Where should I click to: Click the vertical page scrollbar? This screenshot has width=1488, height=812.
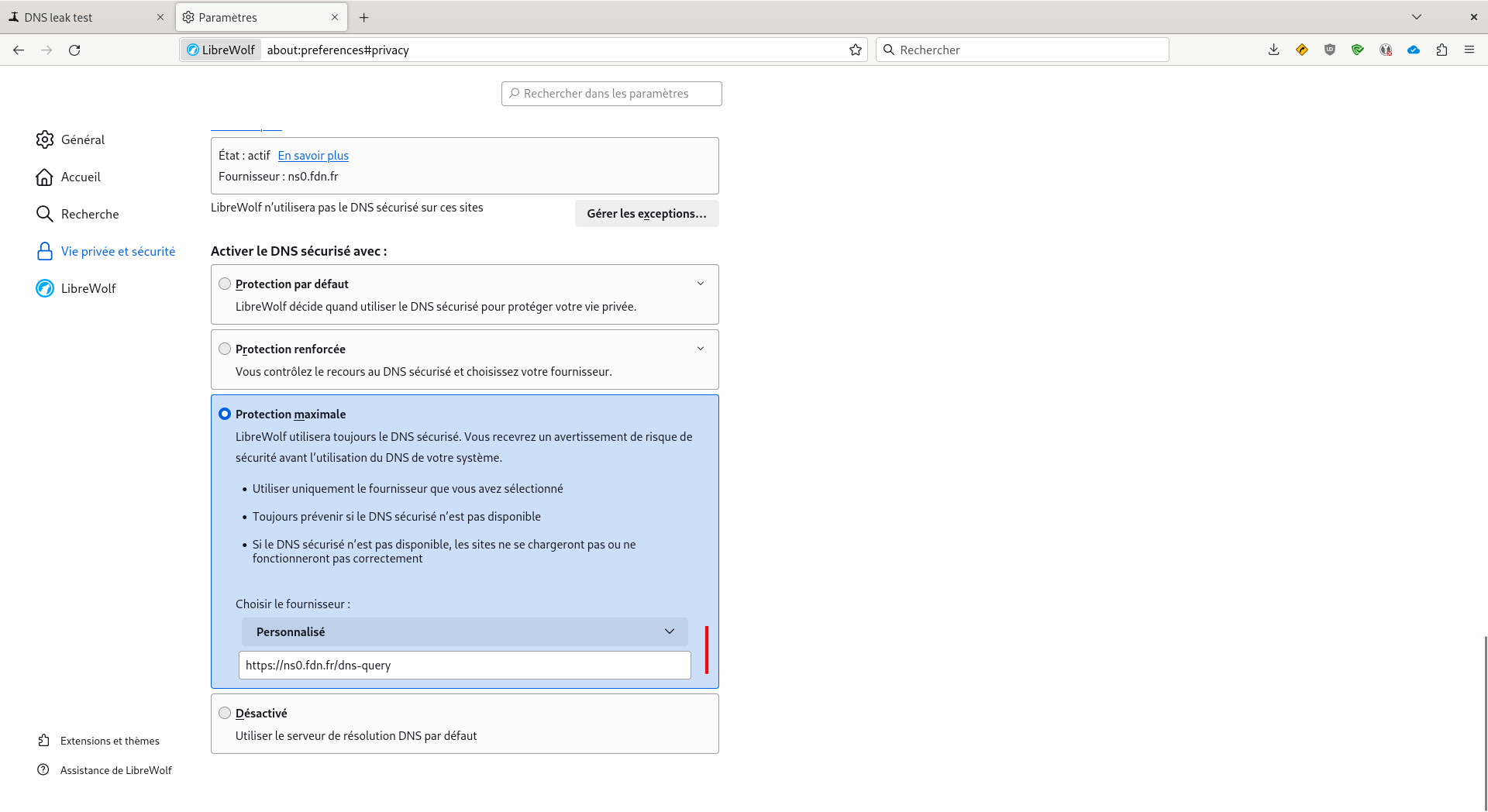pos(1485,721)
